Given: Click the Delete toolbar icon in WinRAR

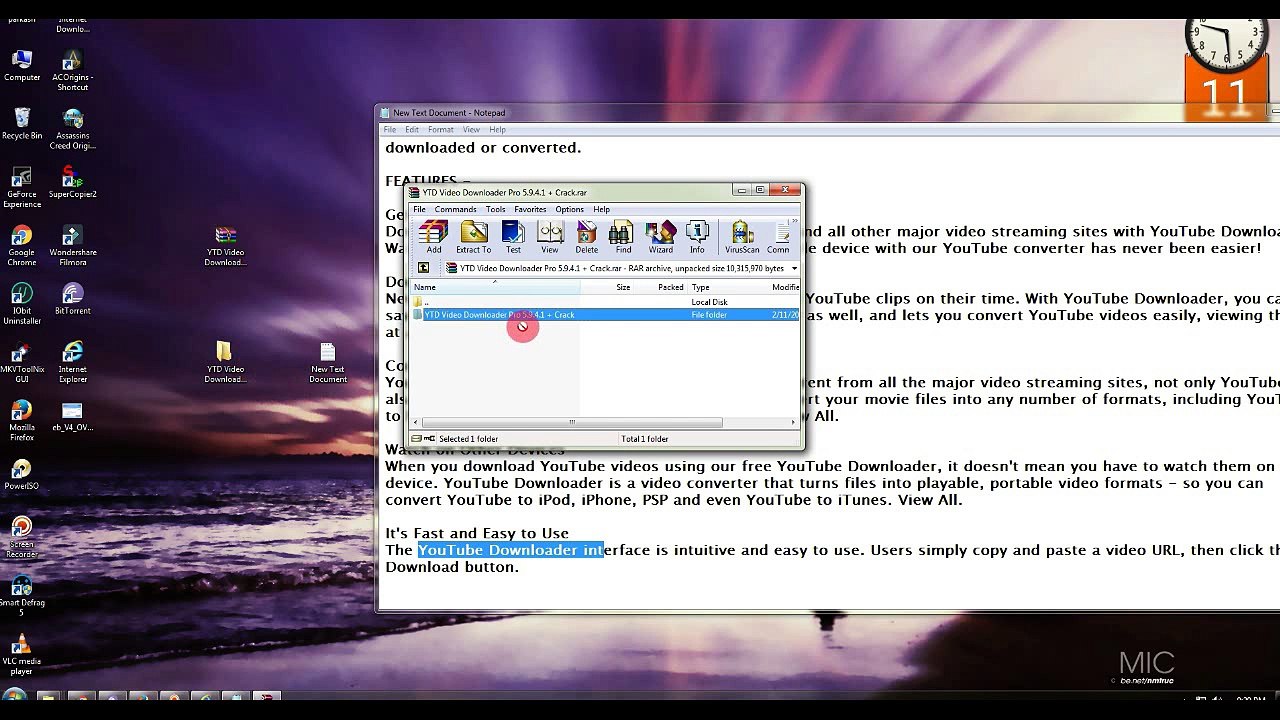Looking at the screenshot, I should (x=587, y=237).
